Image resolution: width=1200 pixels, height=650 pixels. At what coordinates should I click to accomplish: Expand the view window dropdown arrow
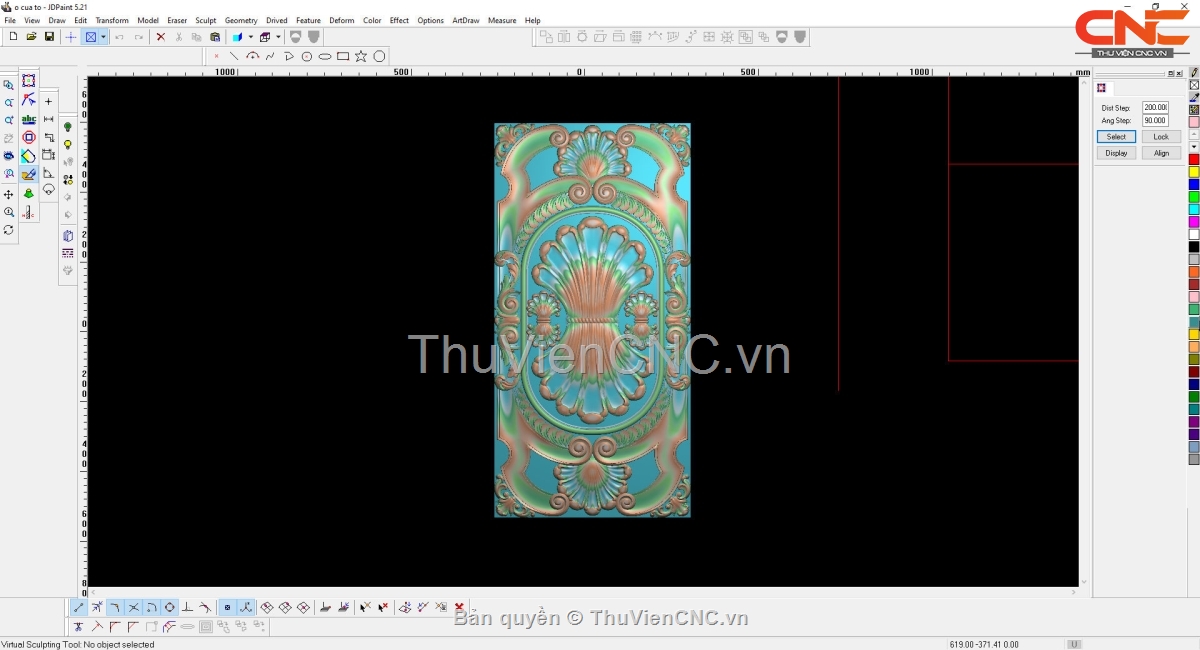[103, 37]
